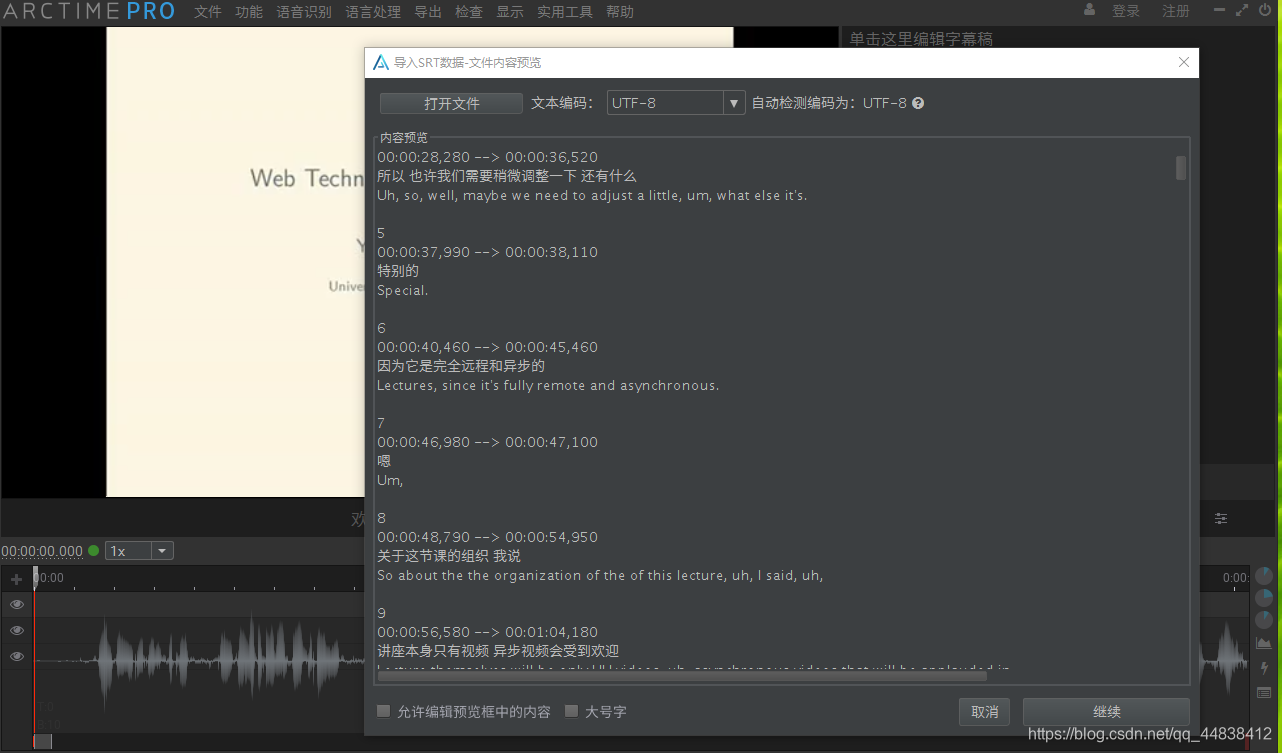The width and height of the screenshot is (1282, 753).
Task: Click the text 自动检测编码为：UTF-8
Action: point(829,103)
